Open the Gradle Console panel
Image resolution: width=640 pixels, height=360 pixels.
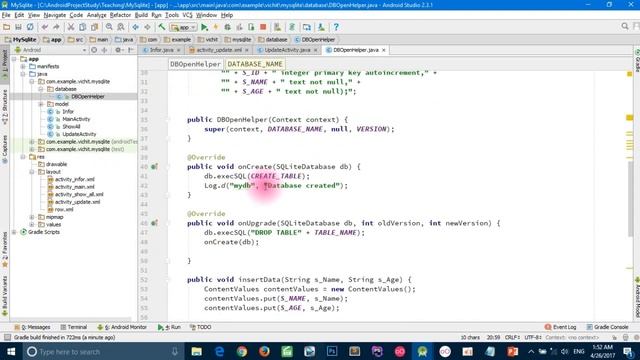pos(607,327)
